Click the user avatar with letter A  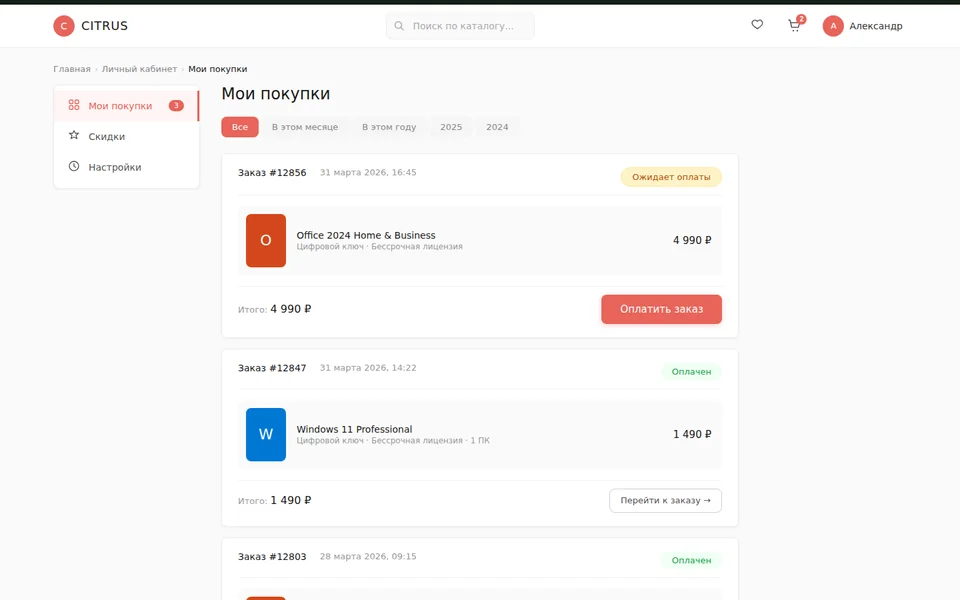833,26
